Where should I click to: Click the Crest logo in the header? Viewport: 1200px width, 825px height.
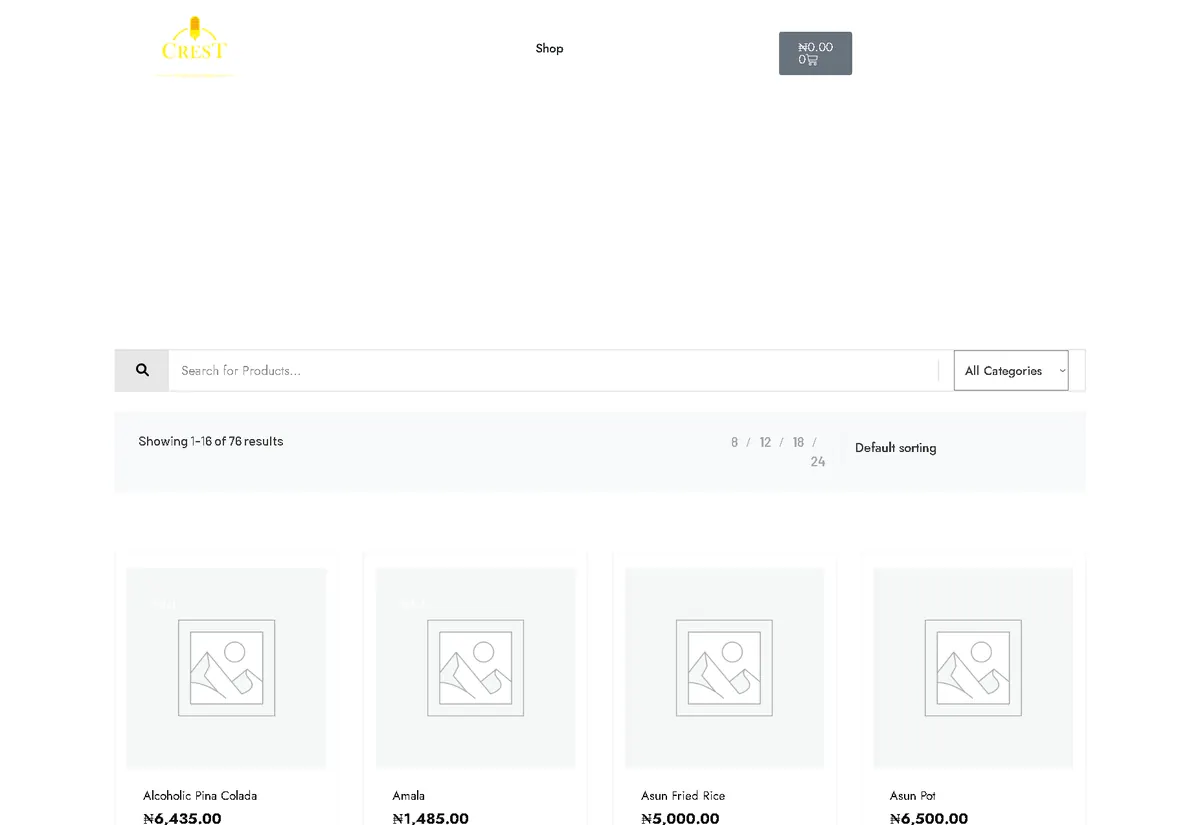click(195, 46)
